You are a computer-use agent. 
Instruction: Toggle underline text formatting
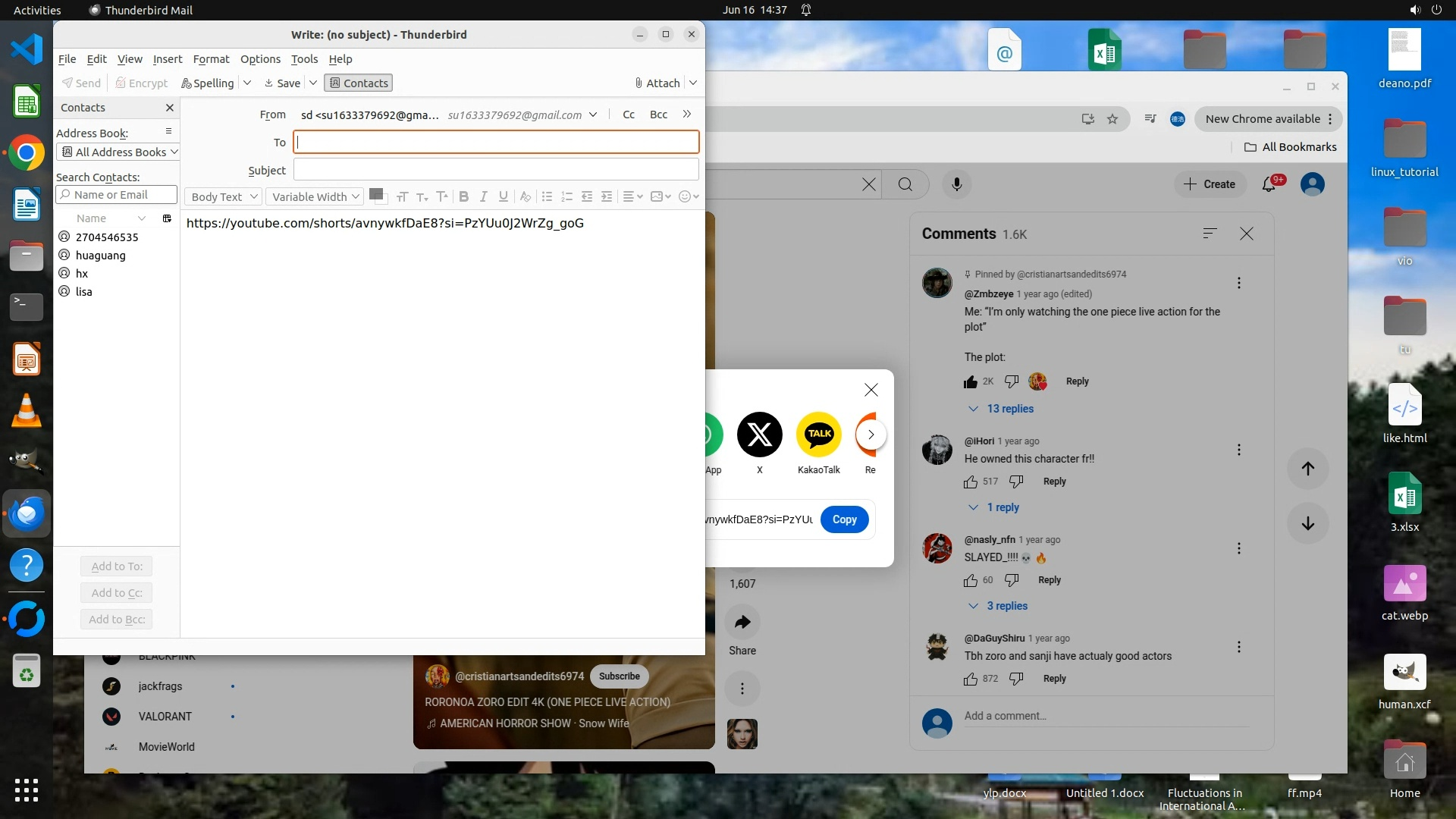point(504,197)
